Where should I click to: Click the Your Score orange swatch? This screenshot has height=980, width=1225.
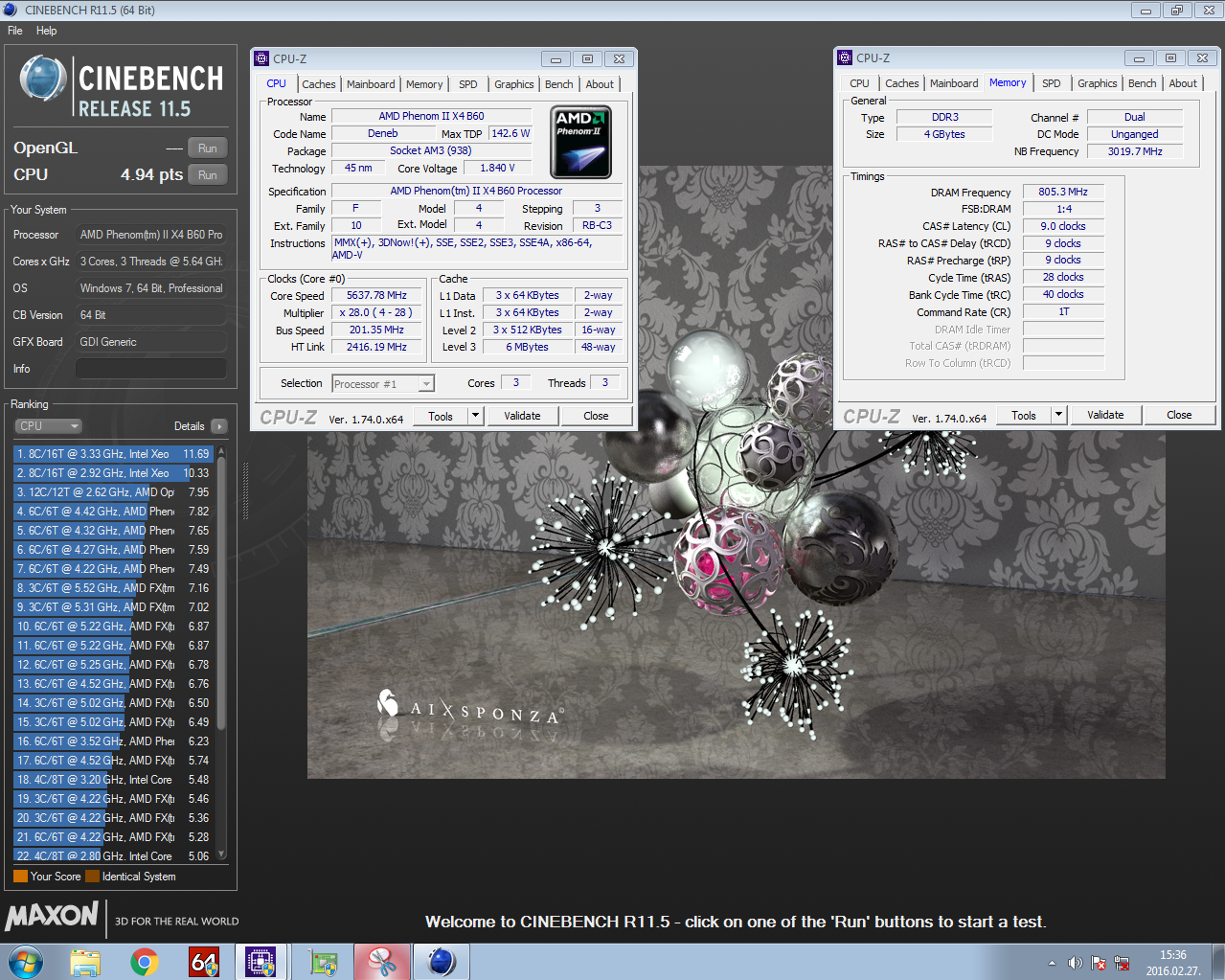[x=20, y=876]
